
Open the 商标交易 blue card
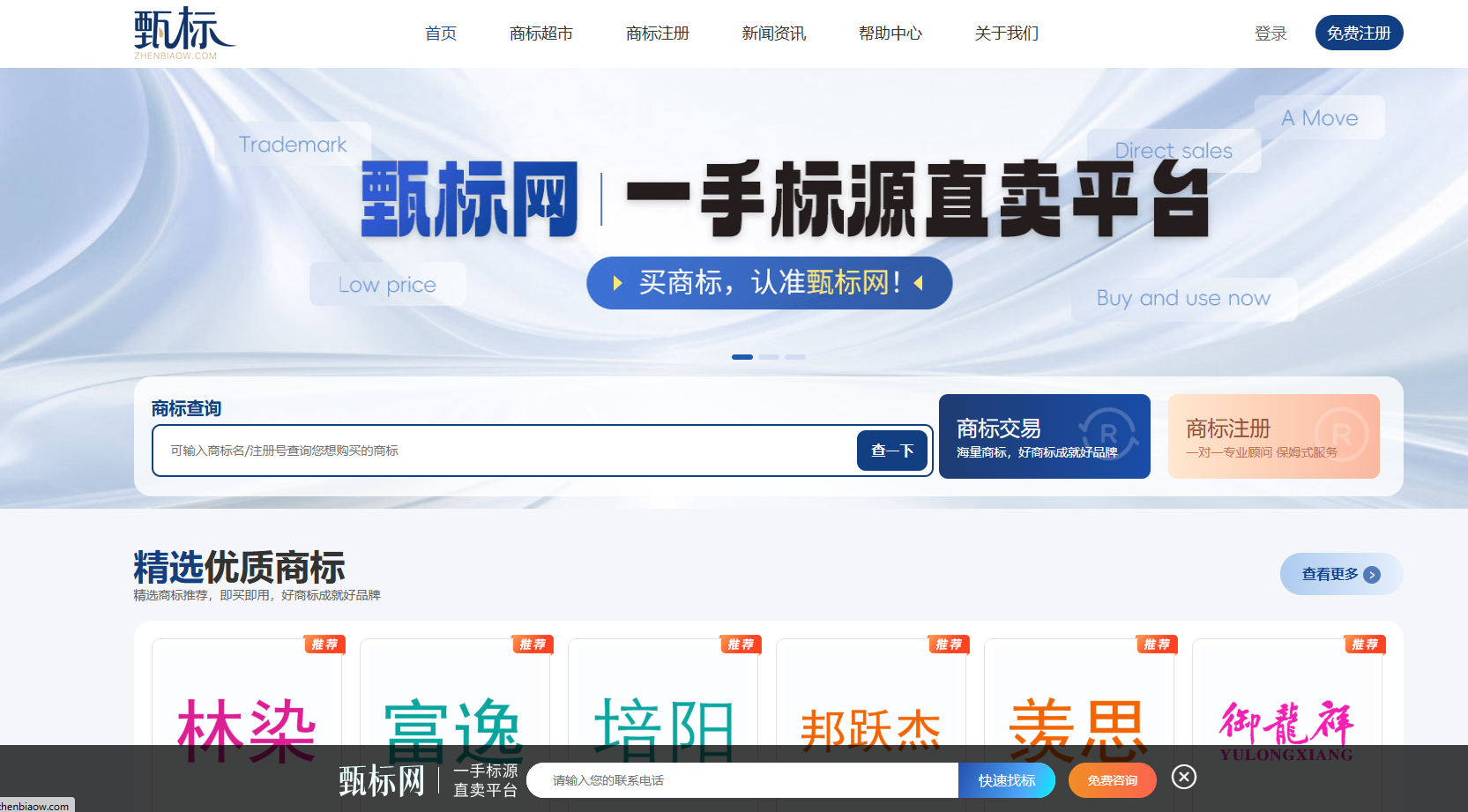pyautogui.click(x=1044, y=436)
